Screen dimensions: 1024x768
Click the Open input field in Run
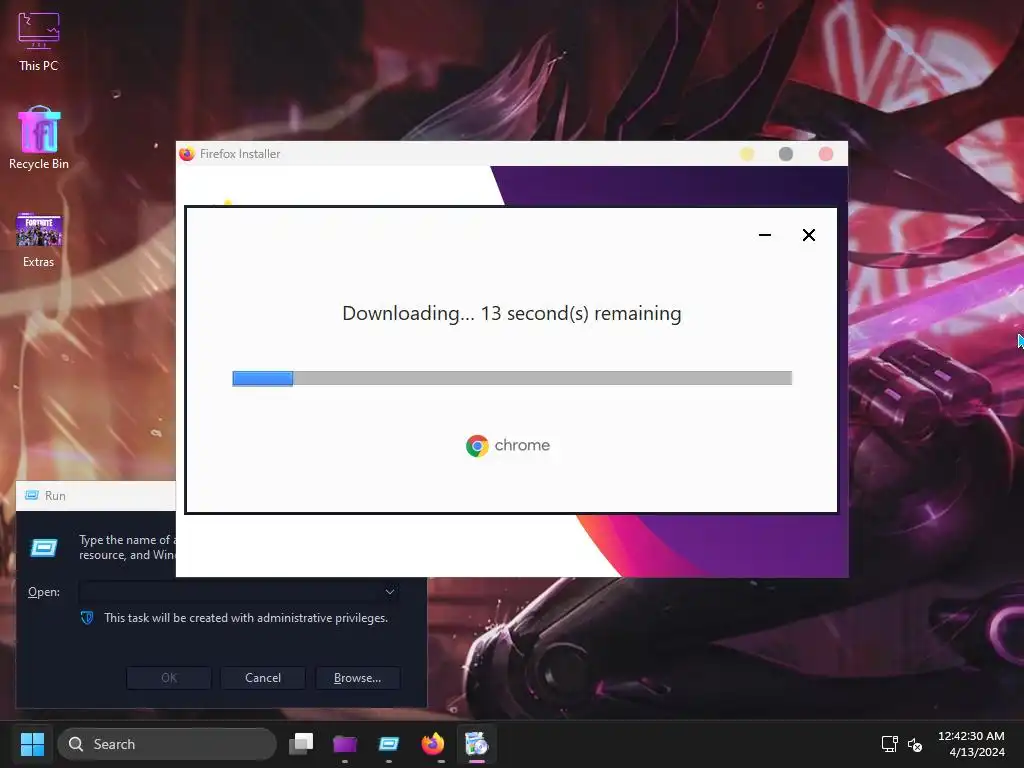239,592
